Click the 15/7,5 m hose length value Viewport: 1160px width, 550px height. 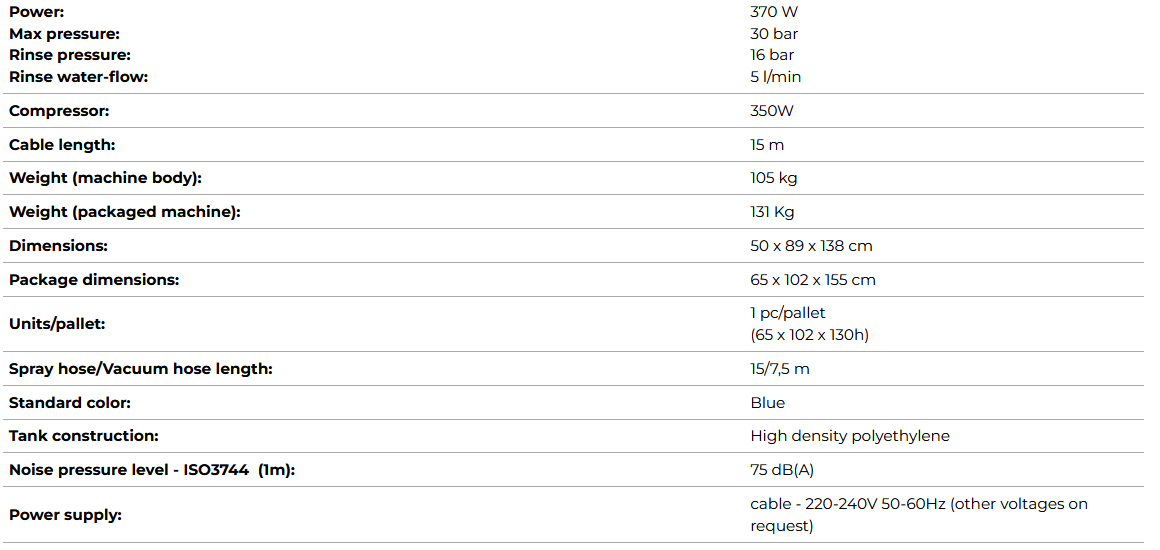tap(780, 369)
